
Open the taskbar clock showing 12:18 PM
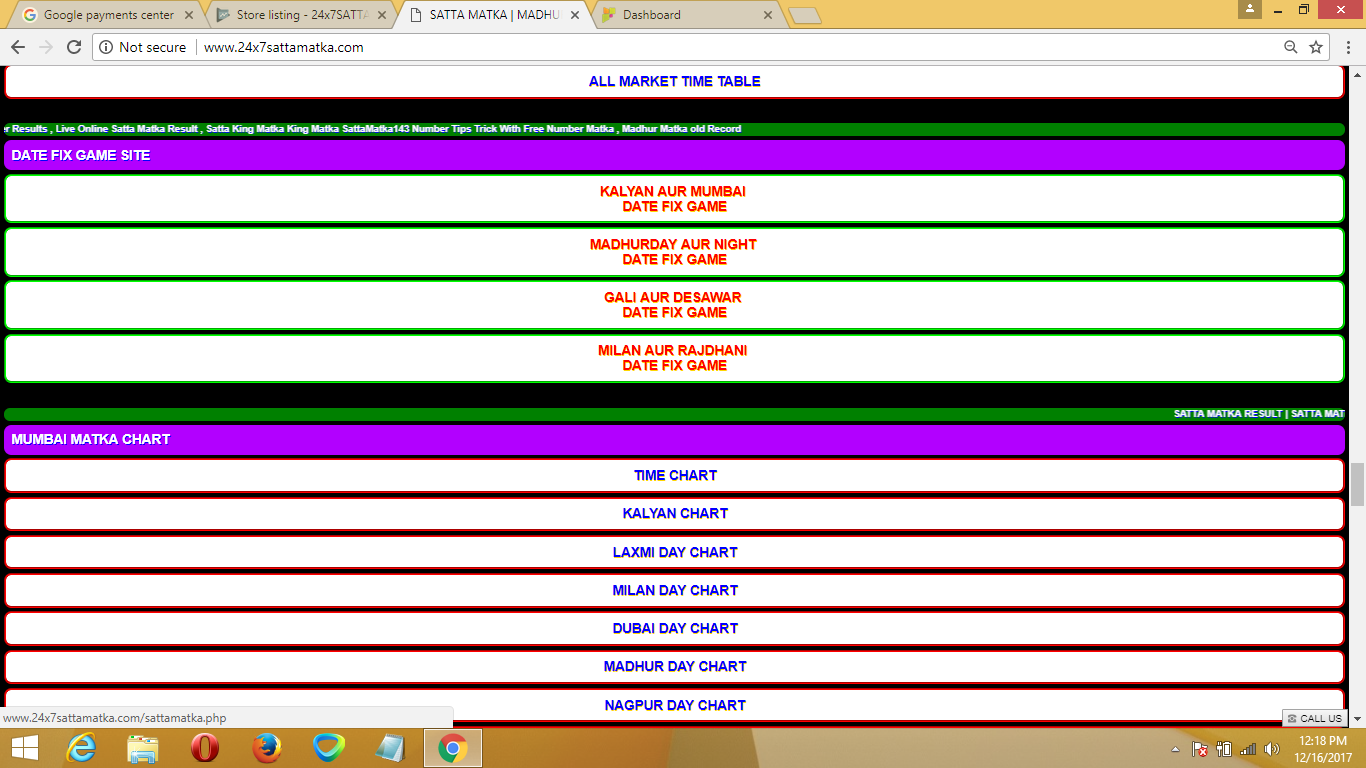(x=1322, y=748)
